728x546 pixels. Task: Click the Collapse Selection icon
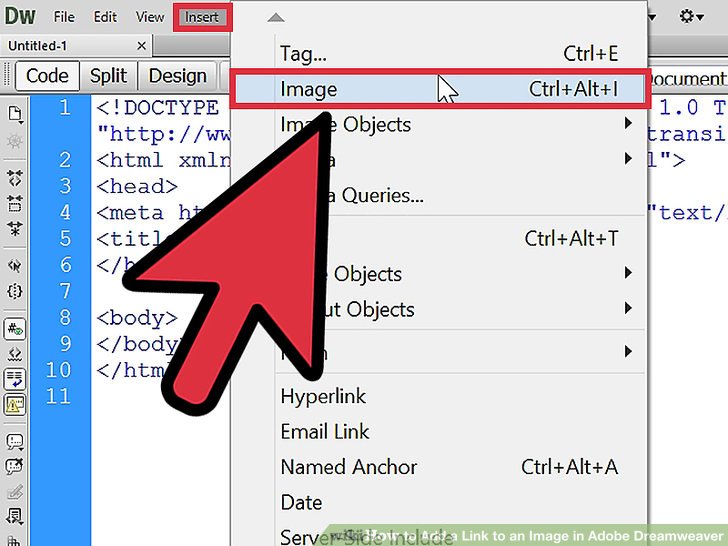point(15,204)
